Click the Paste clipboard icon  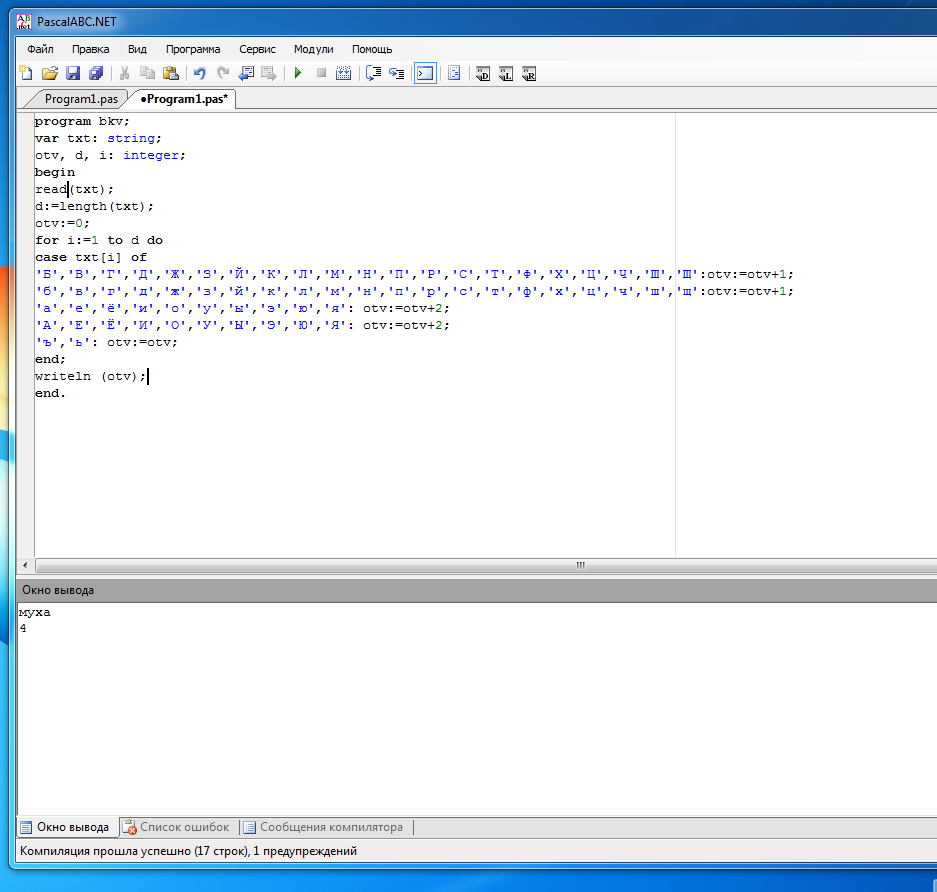coord(170,73)
